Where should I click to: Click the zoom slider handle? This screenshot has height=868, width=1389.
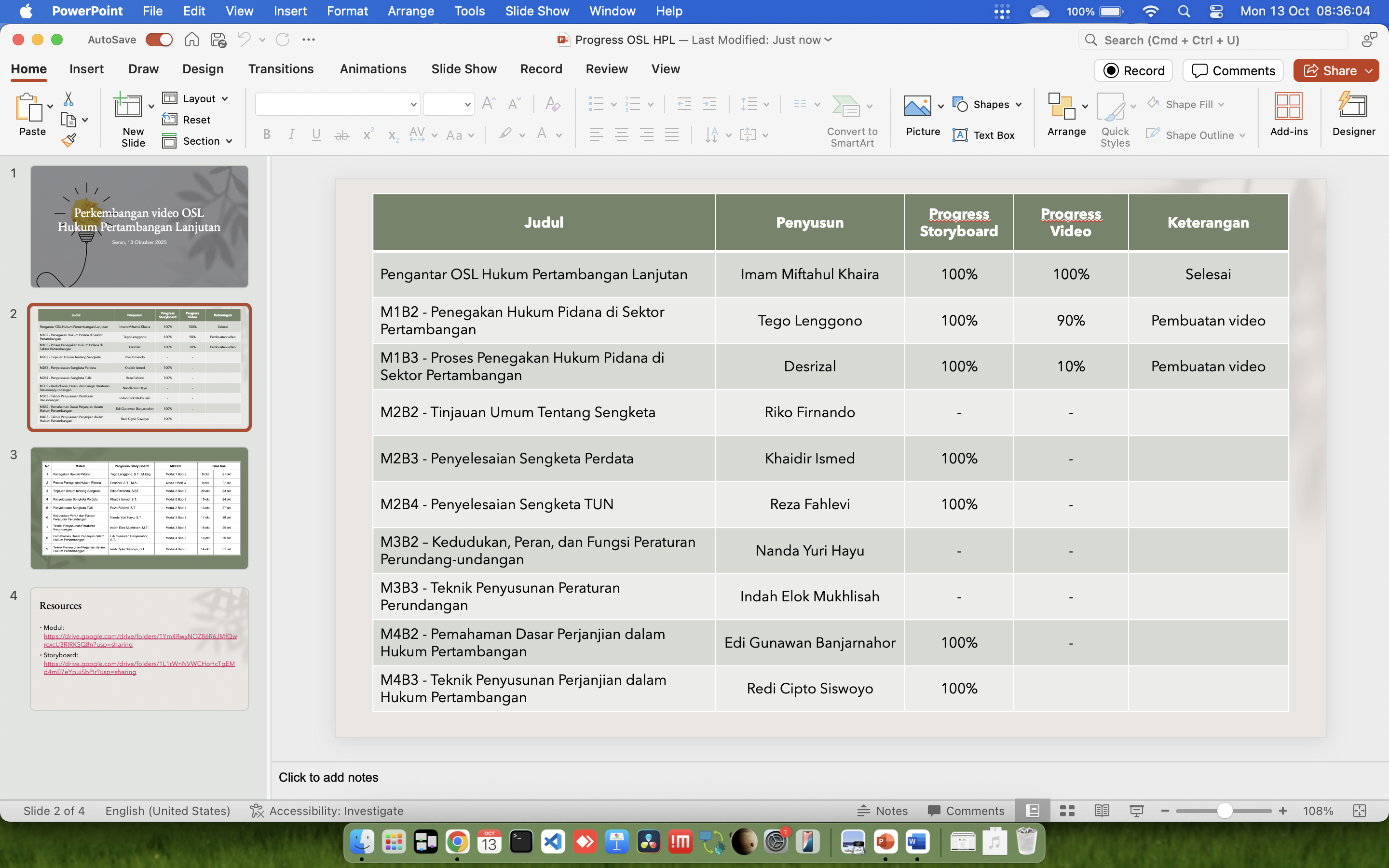tap(1224, 811)
